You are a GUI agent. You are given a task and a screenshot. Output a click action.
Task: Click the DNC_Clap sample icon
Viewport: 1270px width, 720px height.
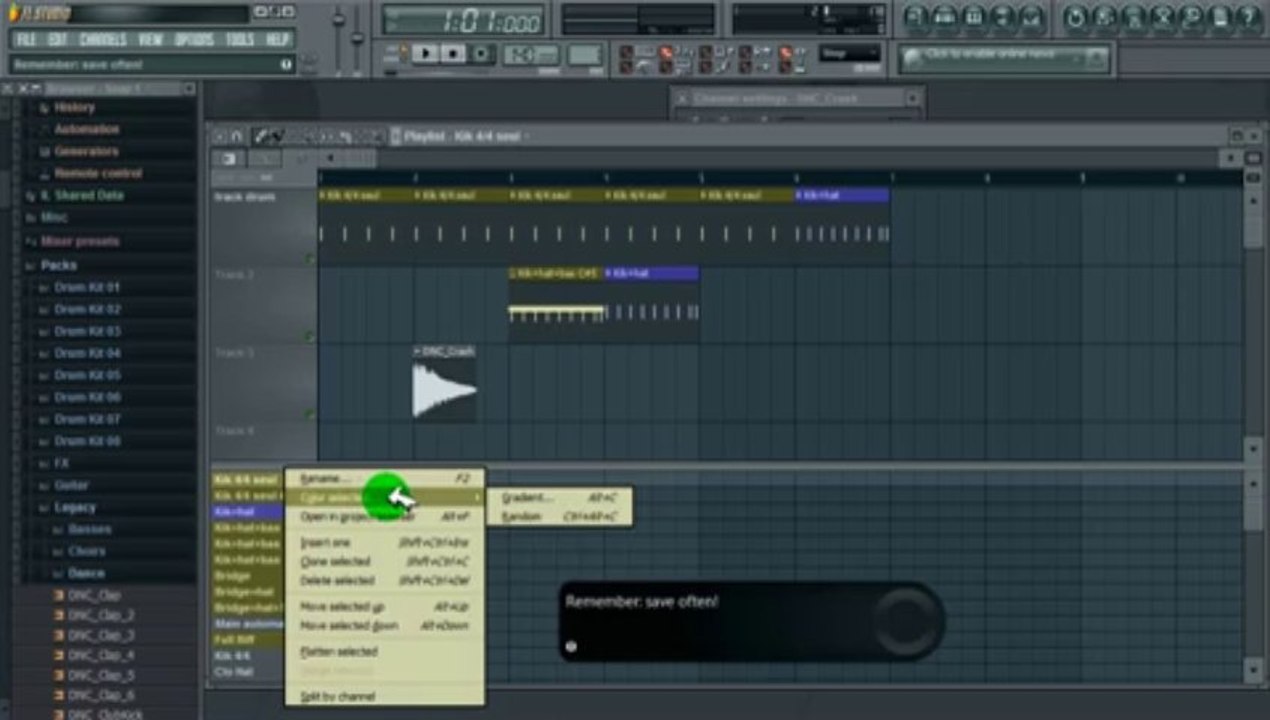tap(59, 596)
